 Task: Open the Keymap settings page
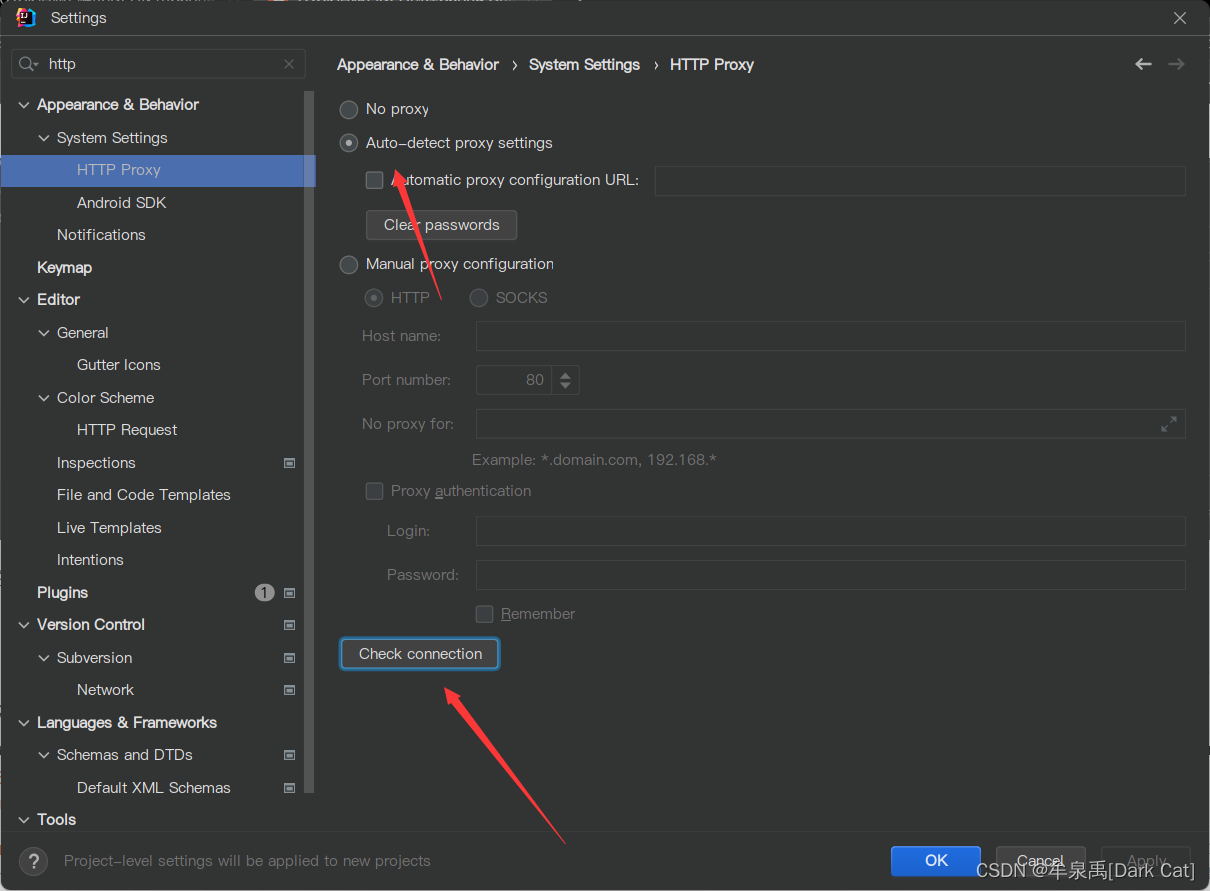64,267
